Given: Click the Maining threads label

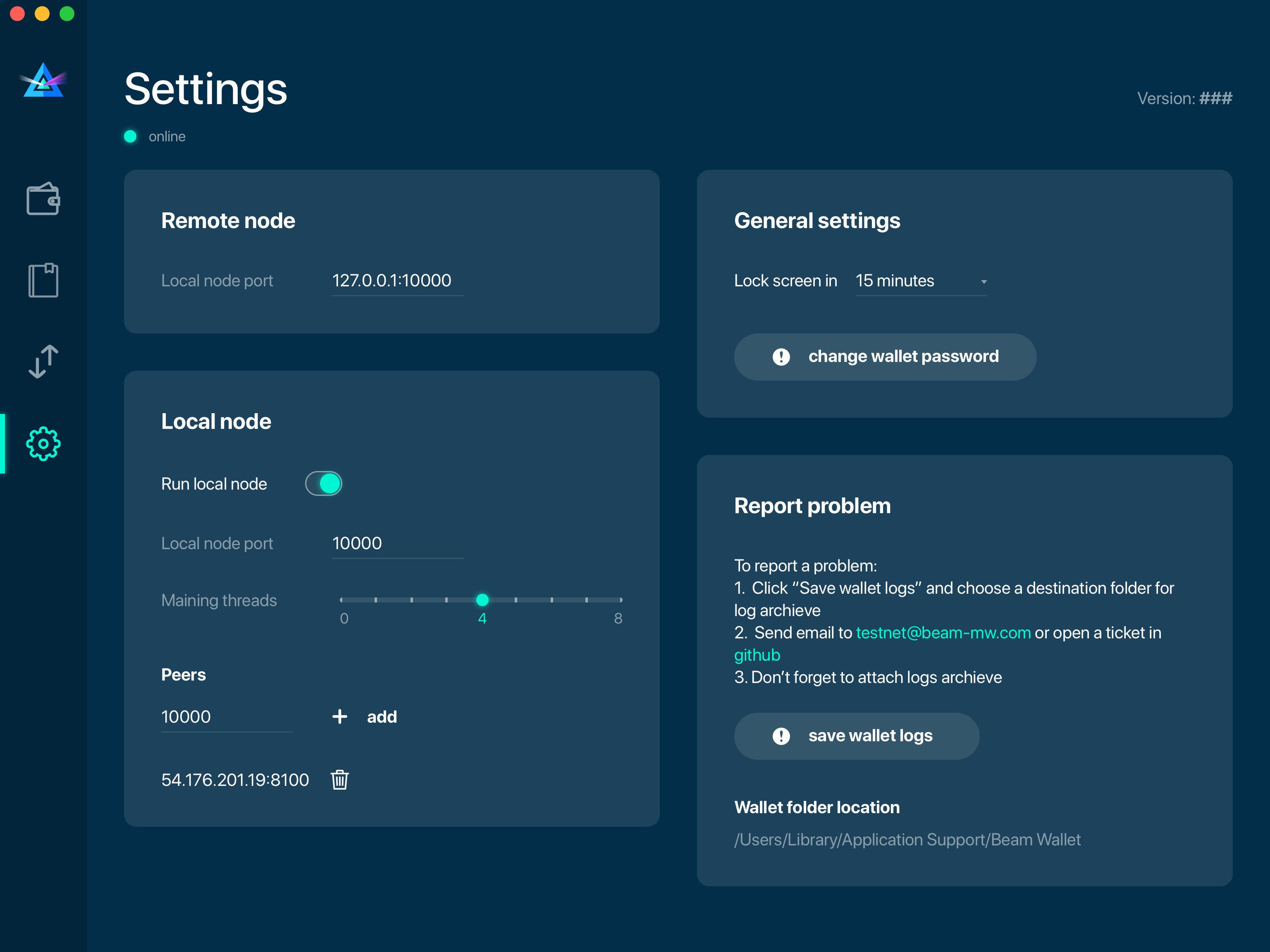Looking at the screenshot, I should (x=219, y=600).
